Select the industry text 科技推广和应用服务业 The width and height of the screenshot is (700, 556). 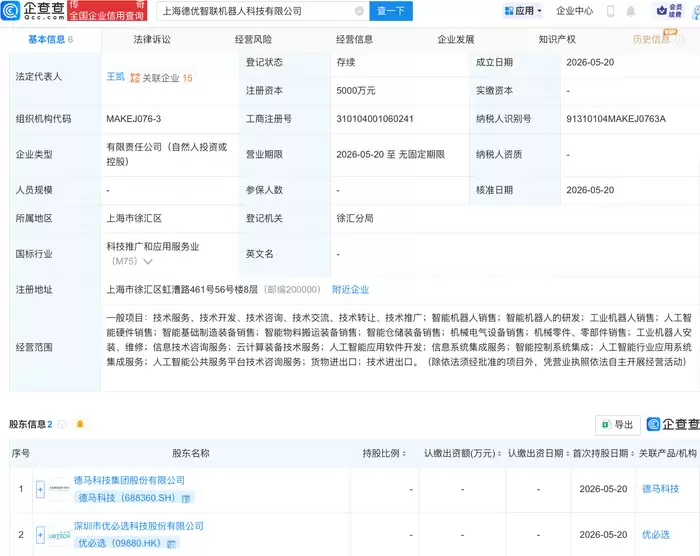153,247
